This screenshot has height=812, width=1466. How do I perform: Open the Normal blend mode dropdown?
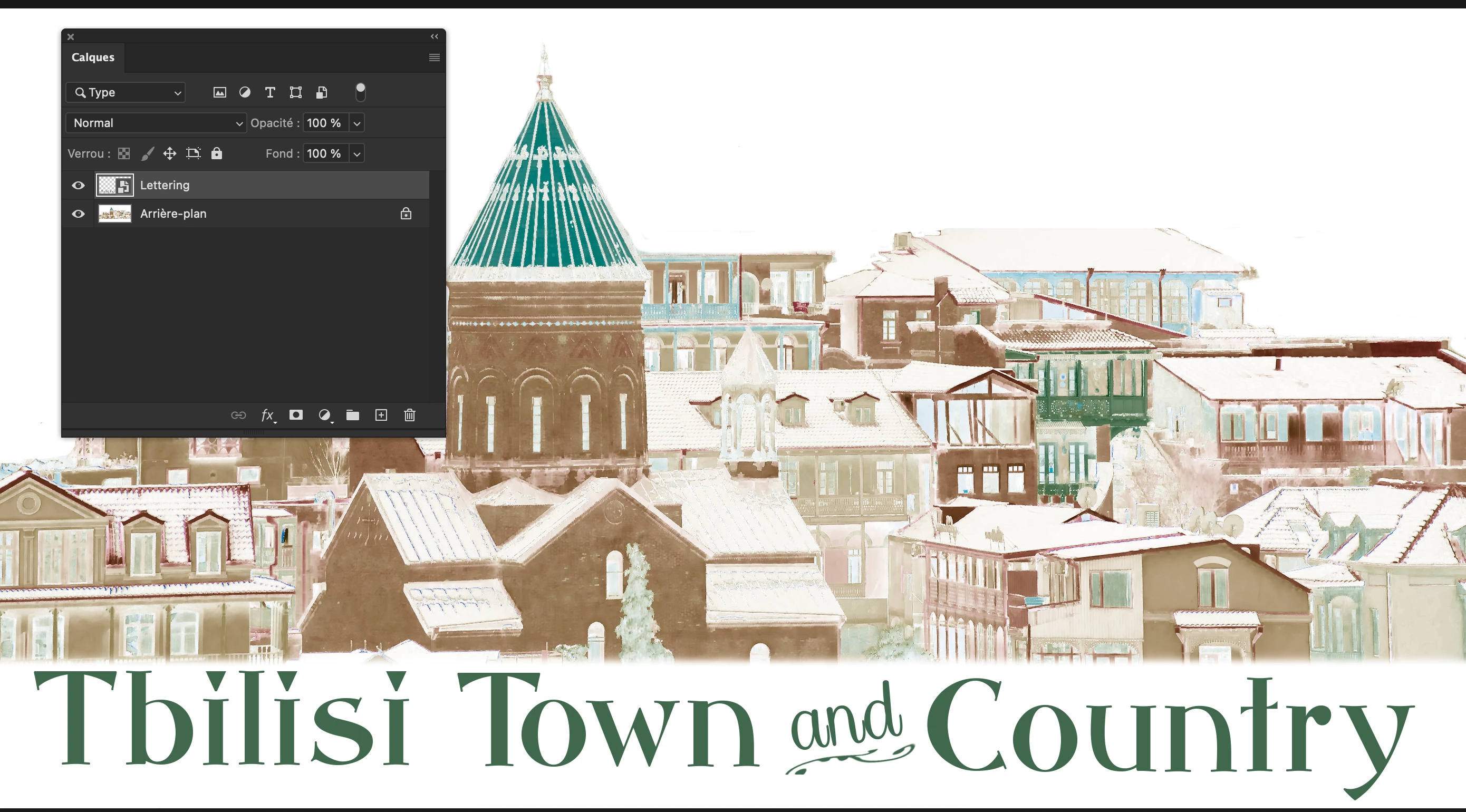[156, 123]
